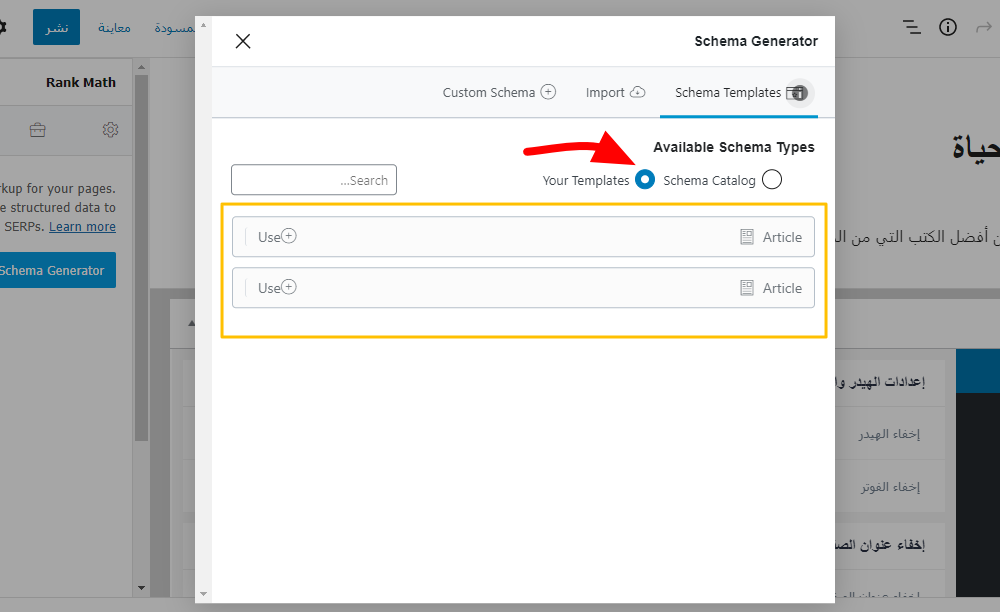The height and width of the screenshot is (612, 1000).
Task: Open the Custom Schema tab
Action: (499, 93)
